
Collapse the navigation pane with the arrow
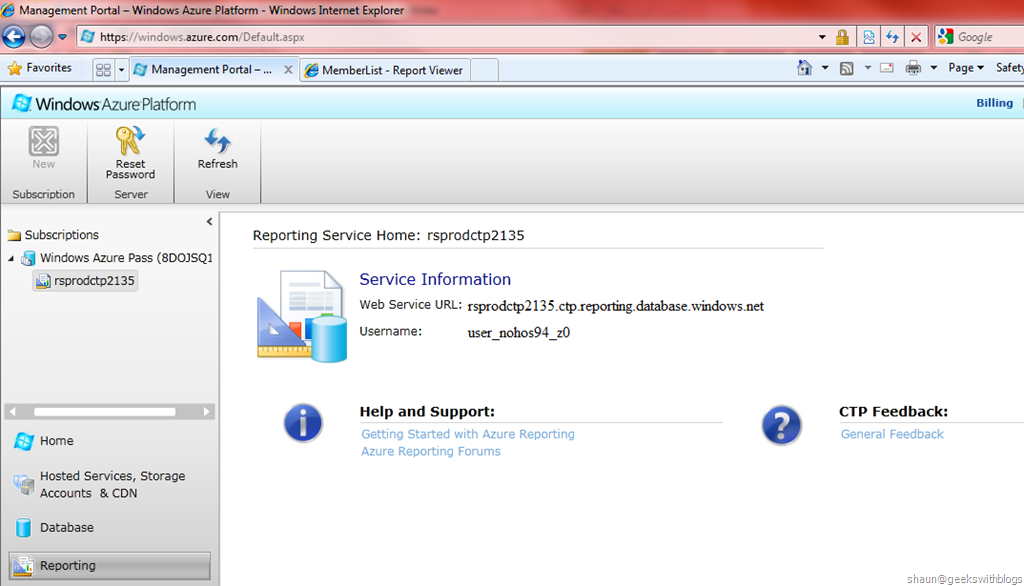point(209,221)
